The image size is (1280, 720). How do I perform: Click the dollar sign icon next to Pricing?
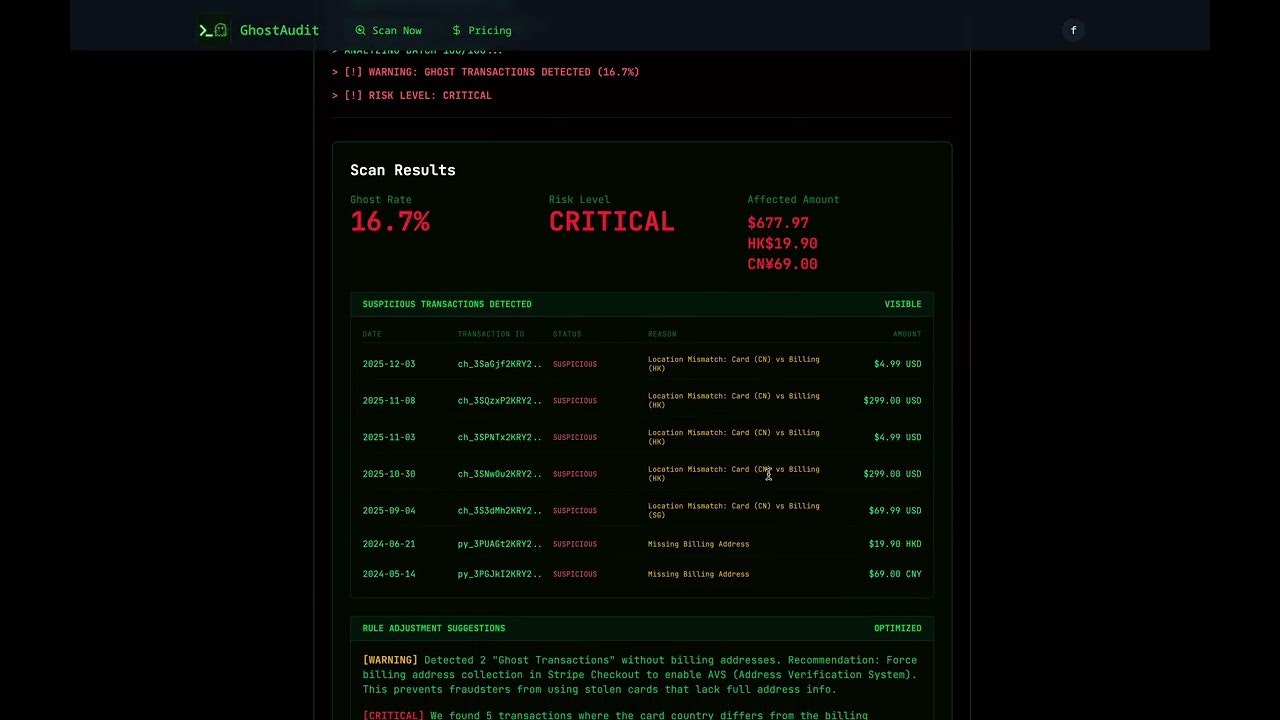click(x=455, y=31)
